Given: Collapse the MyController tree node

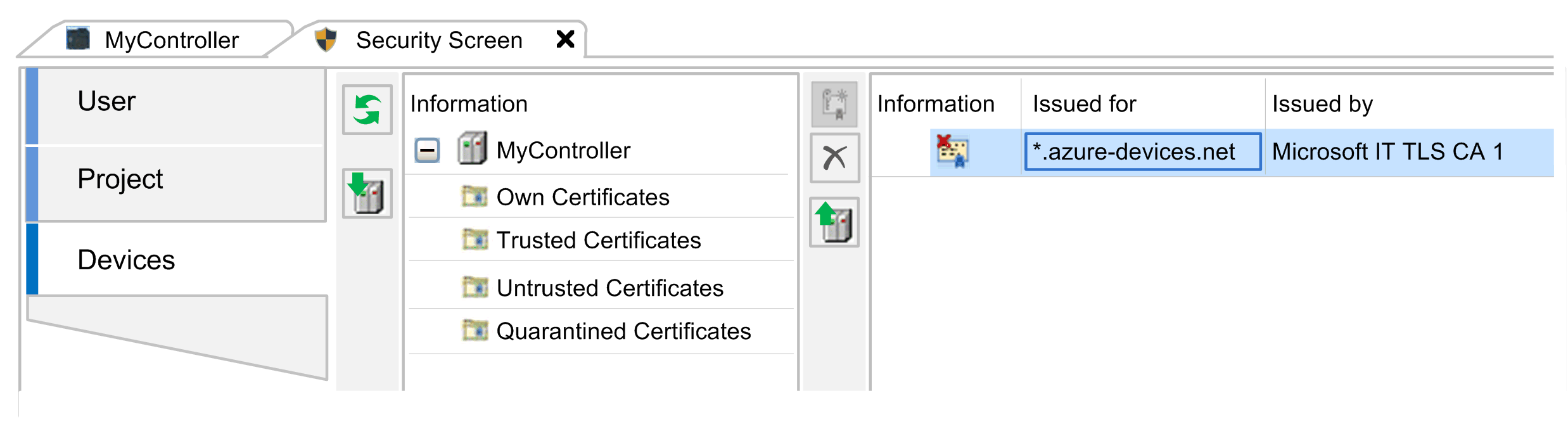Looking at the screenshot, I should tap(427, 151).
